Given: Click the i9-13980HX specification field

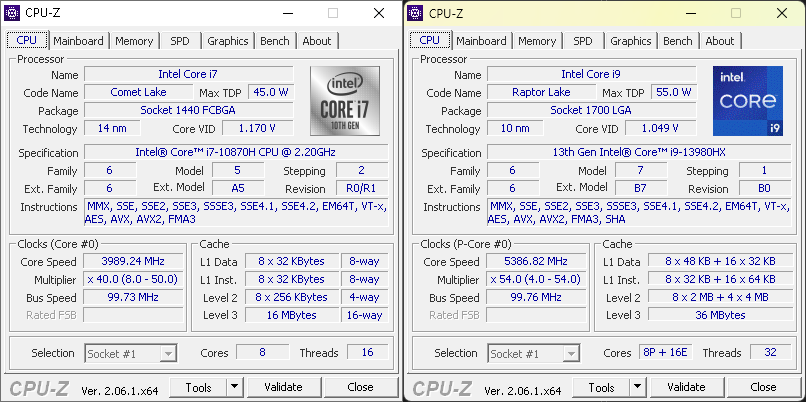Looking at the screenshot, I should (x=639, y=153).
